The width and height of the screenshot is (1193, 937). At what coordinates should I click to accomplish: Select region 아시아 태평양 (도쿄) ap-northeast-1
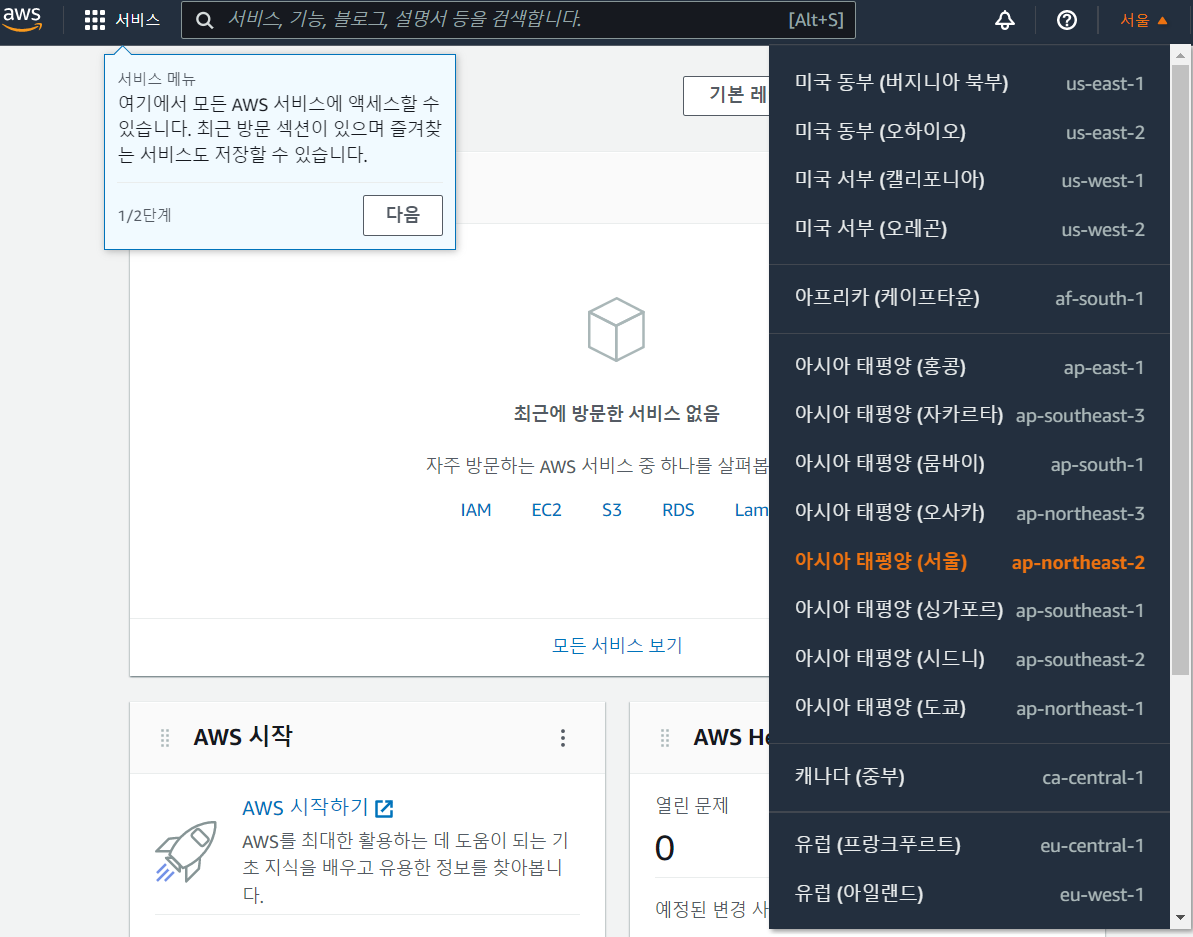pyautogui.click(x=969, y=708)
